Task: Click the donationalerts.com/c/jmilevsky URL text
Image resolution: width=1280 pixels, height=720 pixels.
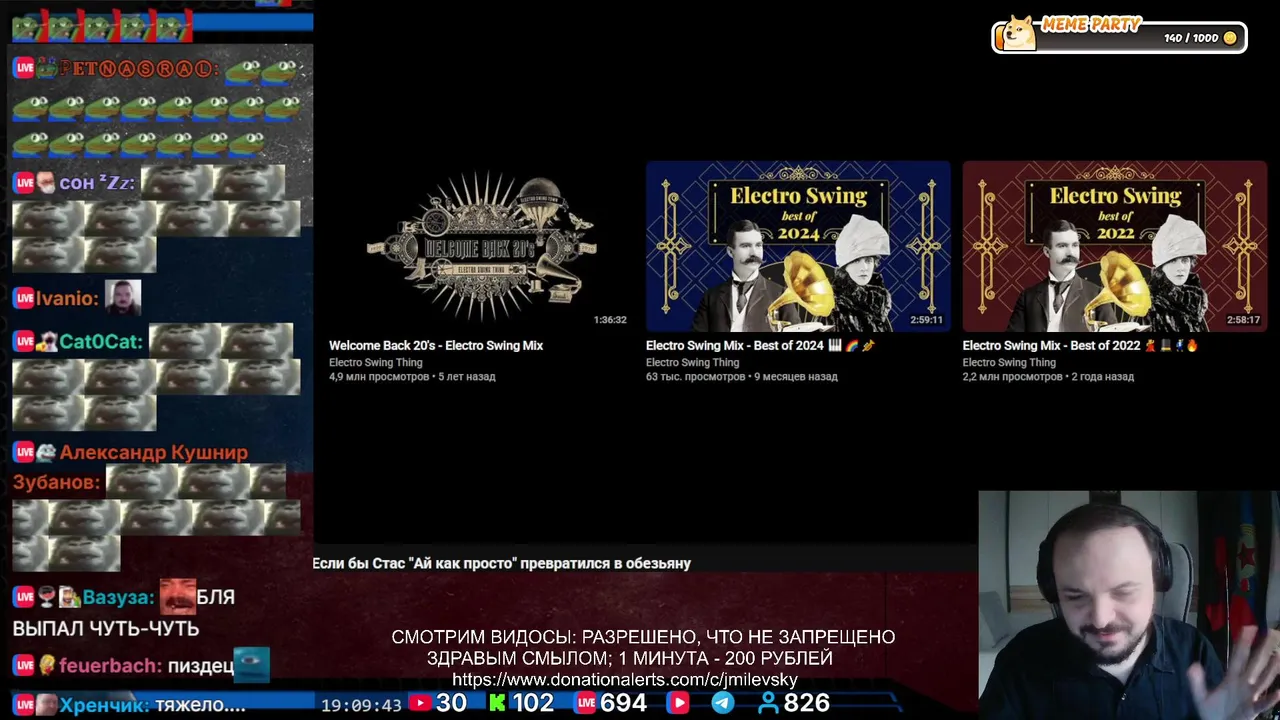Action: click(625, 680)
